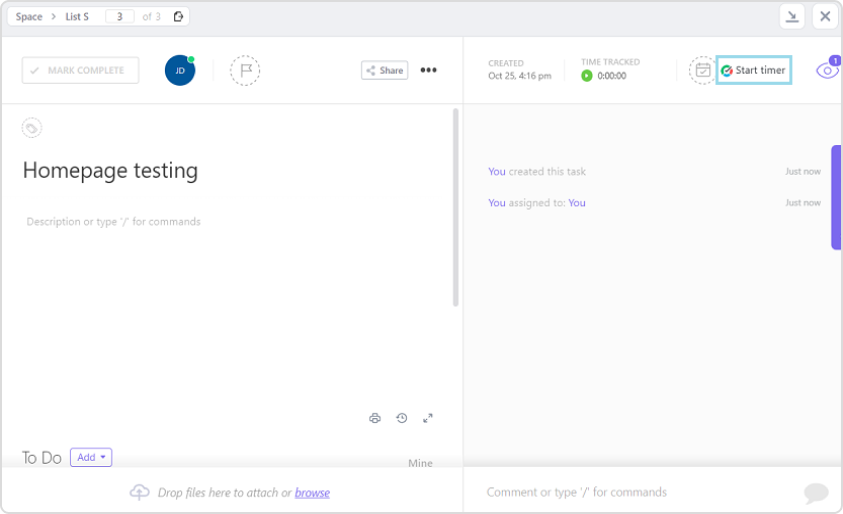Expand description to full screen
Screen dimensions: 843x514
coord(428,418)
